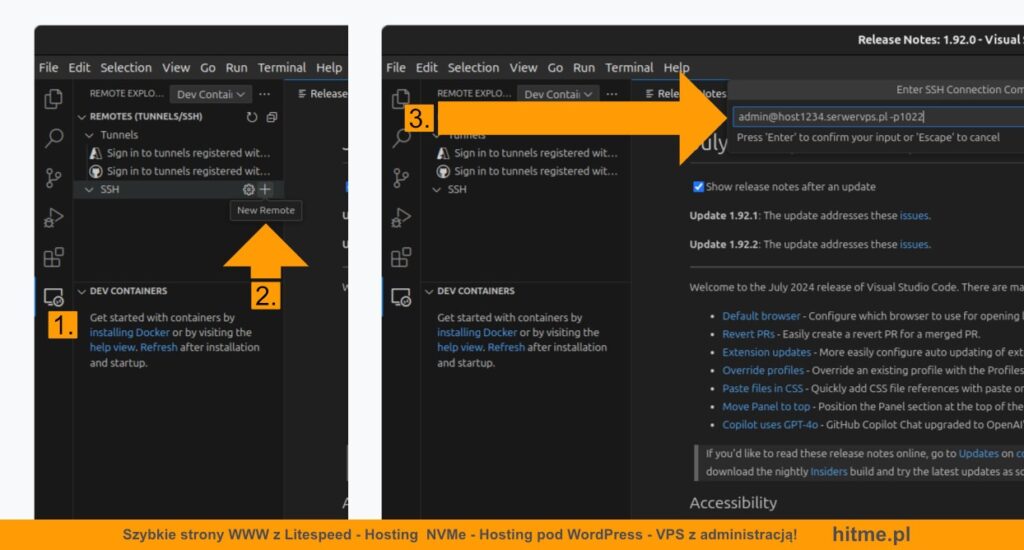Click Refresh link in right window
Viewport: 1024px width, 550px height.
click(x=506, y=348)
